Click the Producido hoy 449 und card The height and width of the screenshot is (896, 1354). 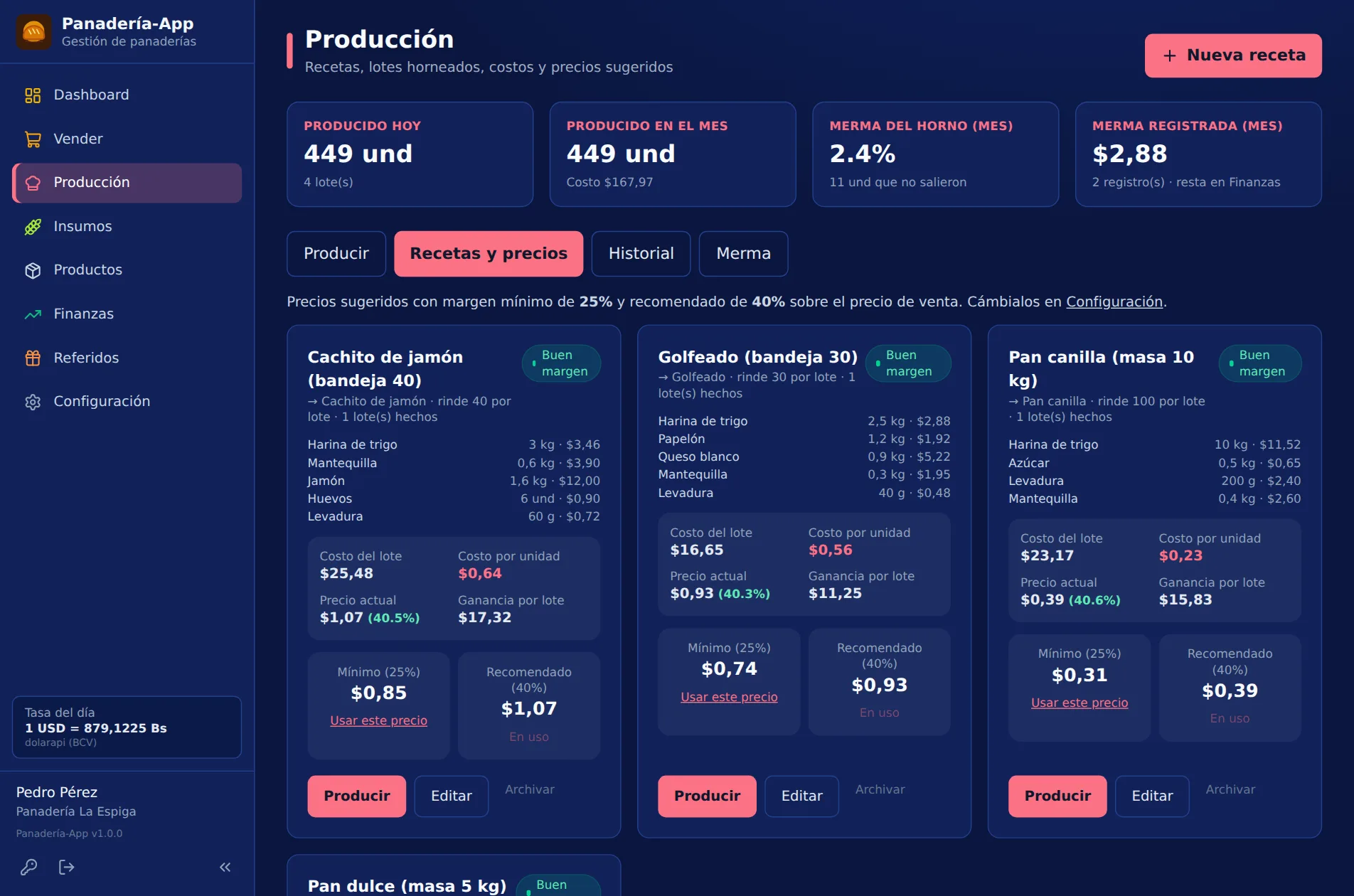pos(410,154)
